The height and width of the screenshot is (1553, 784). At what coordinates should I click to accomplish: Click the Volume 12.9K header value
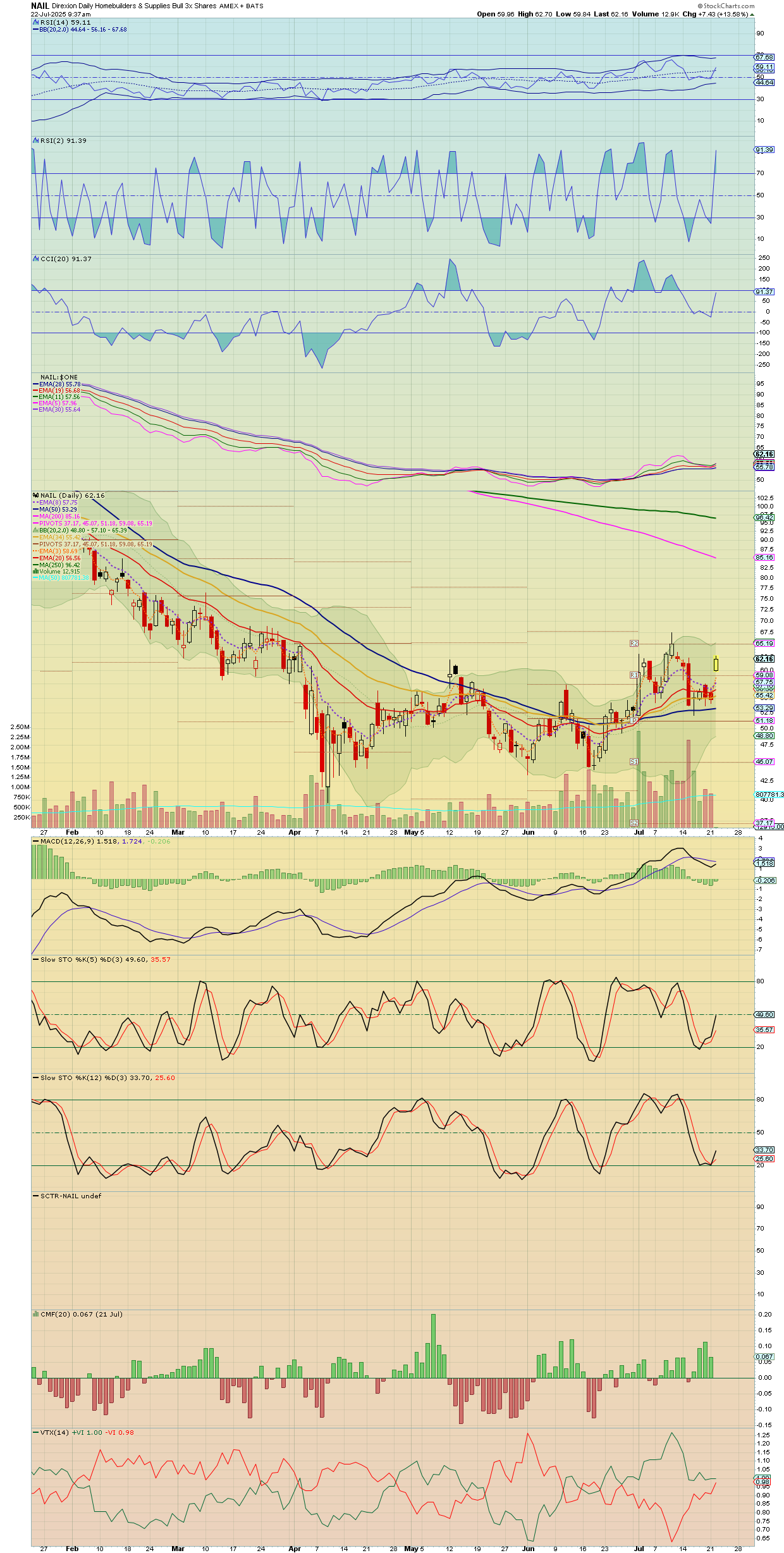click(x=656, y=14)
